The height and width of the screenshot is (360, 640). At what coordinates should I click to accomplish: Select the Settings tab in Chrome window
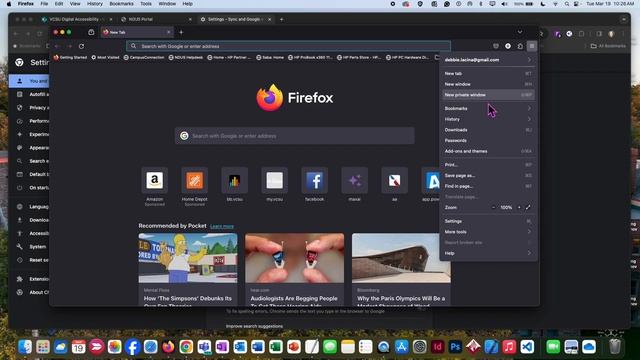235,19
